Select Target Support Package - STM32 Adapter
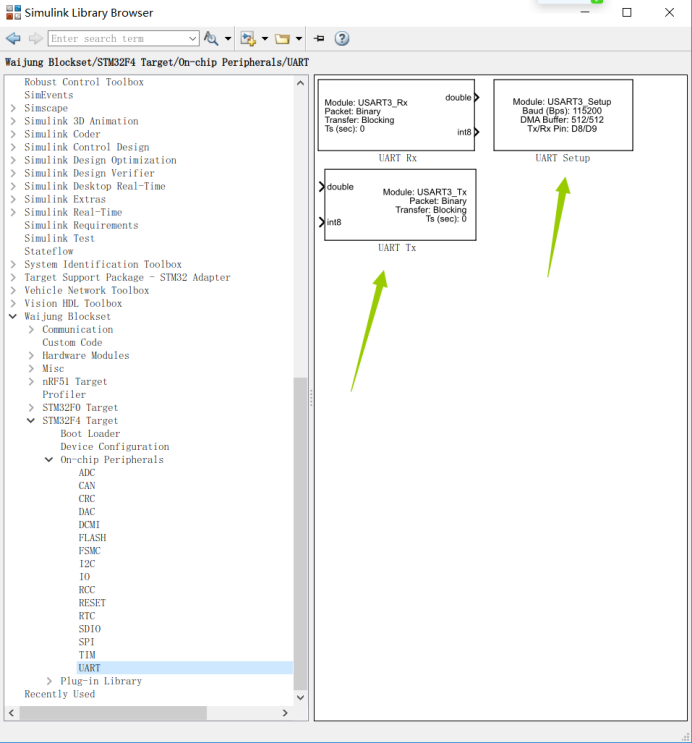692x743 pixels. coord(127,277)
